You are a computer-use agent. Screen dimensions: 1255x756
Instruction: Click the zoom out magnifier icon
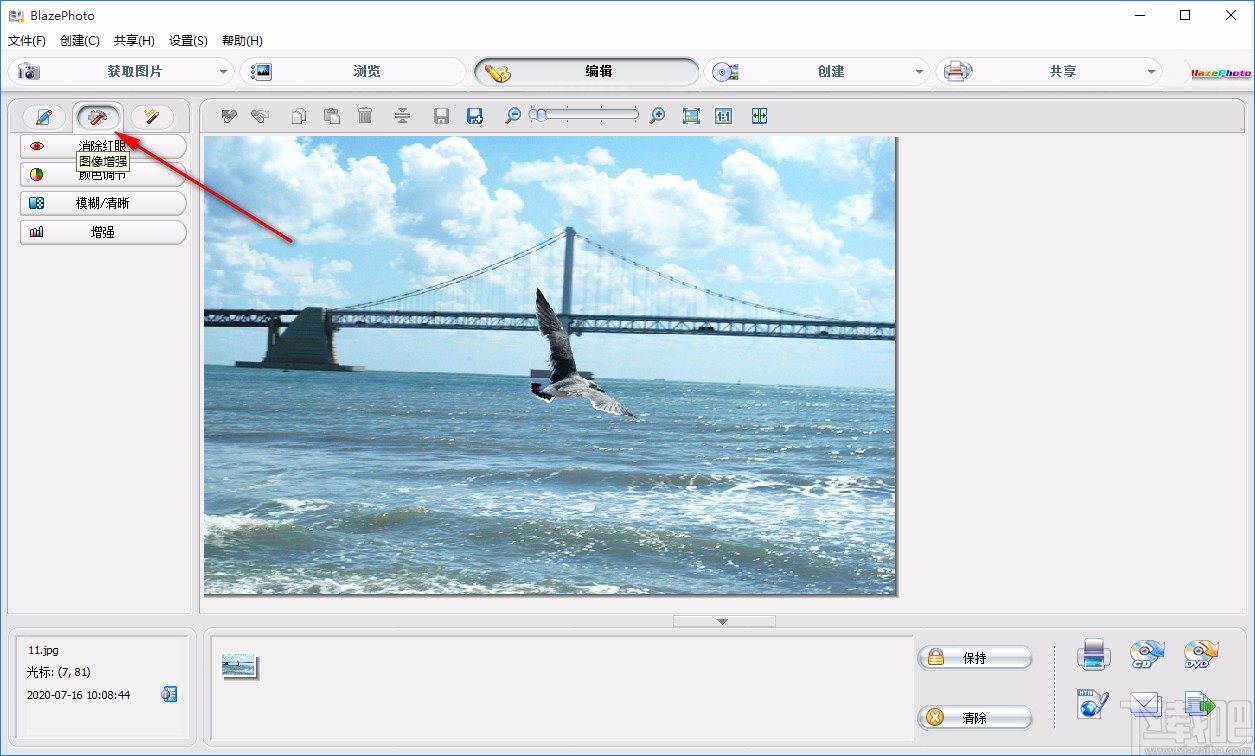(511, 115)
